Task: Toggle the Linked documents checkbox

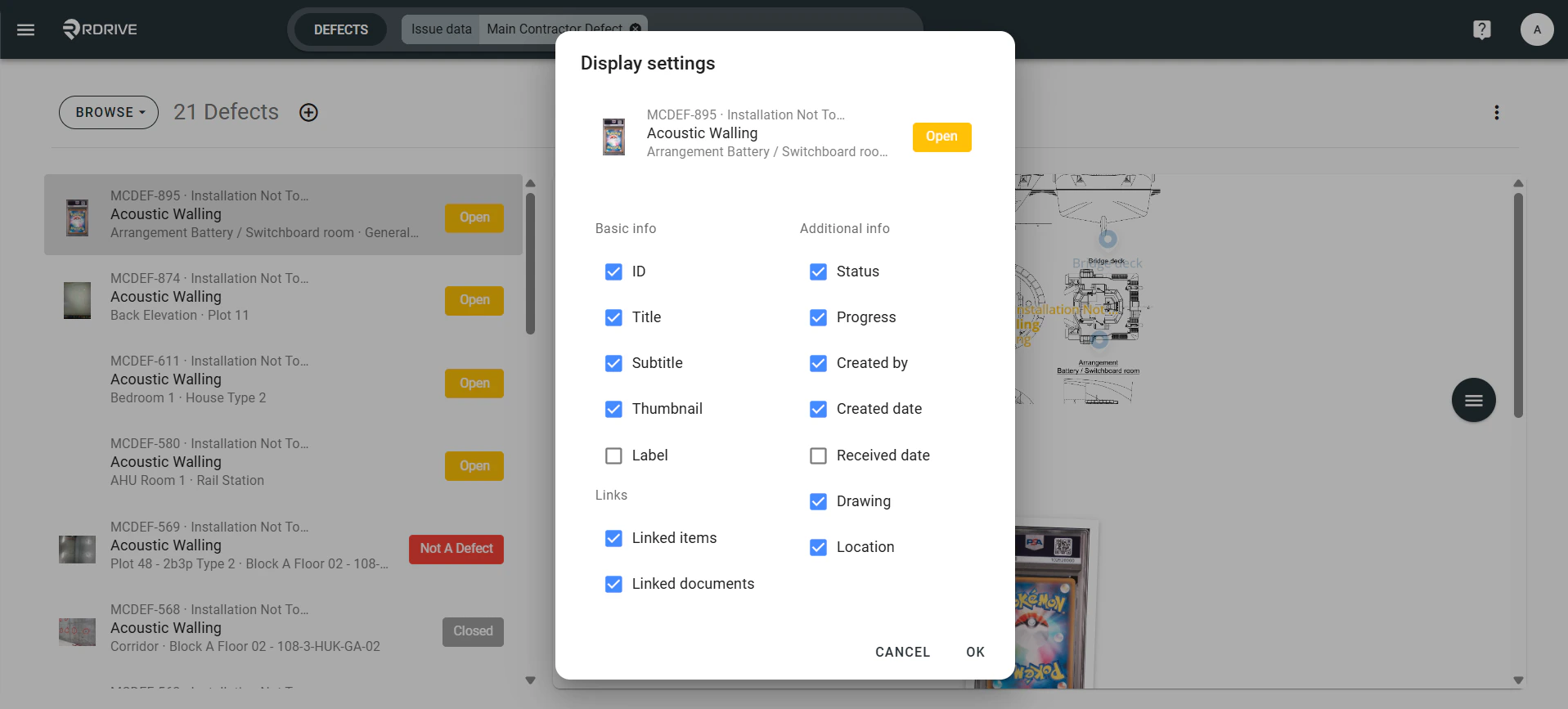Action: point(613,584)
